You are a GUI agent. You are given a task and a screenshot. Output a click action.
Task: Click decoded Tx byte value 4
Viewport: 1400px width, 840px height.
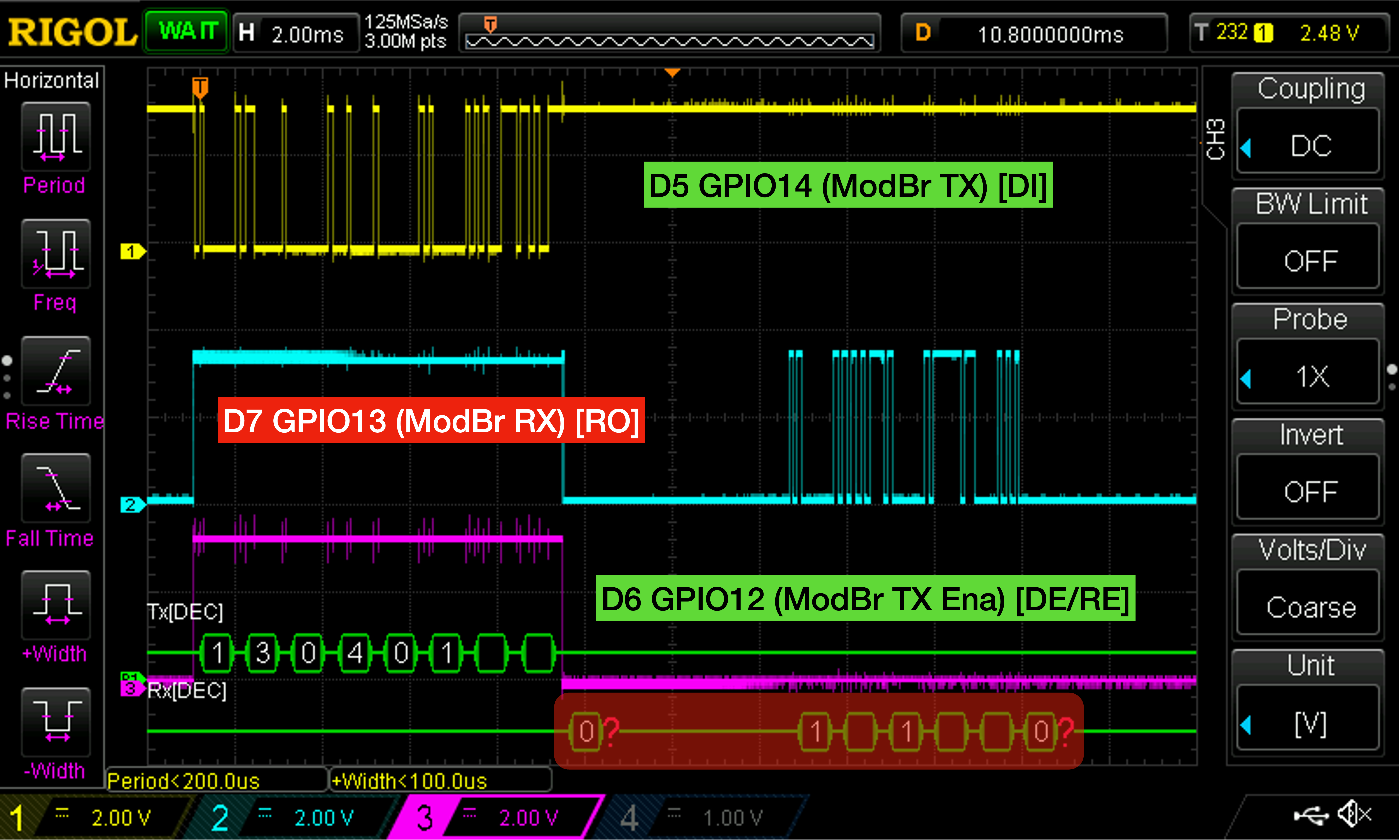(355, 653)
